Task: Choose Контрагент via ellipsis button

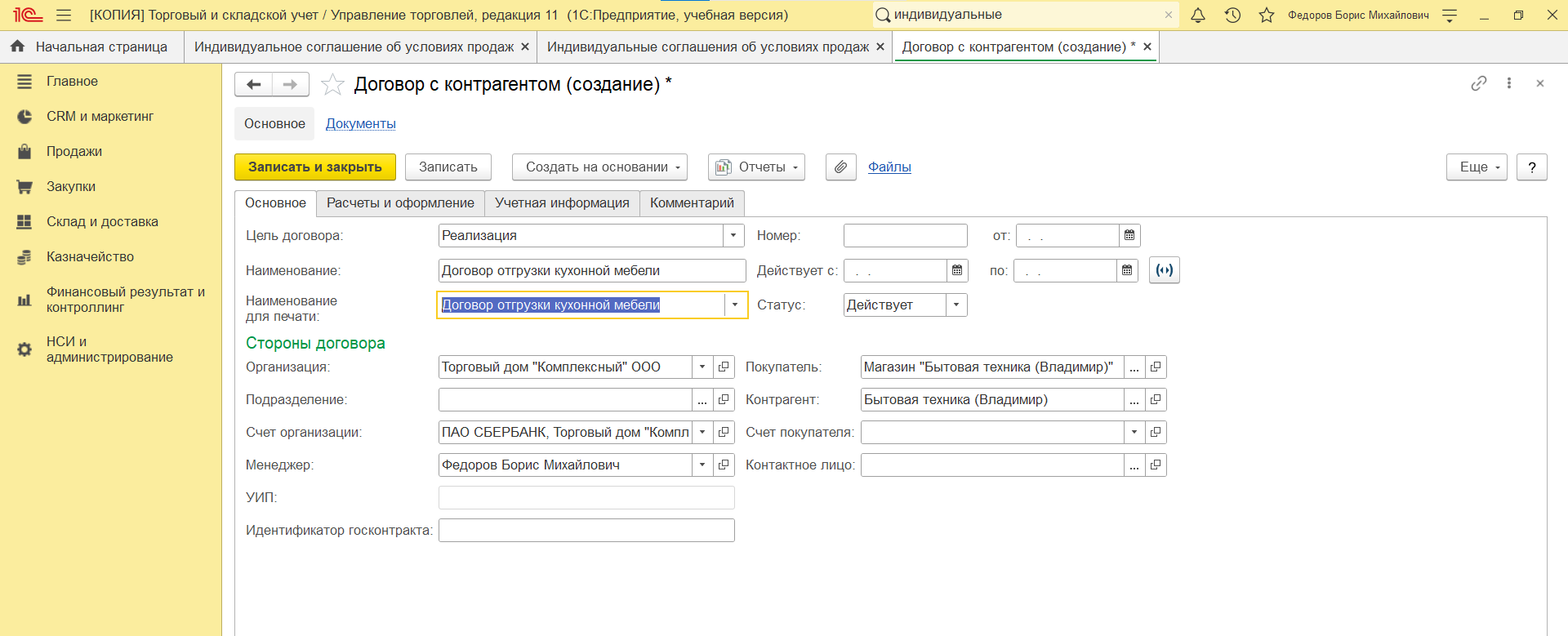Action: click(1134, 399)
